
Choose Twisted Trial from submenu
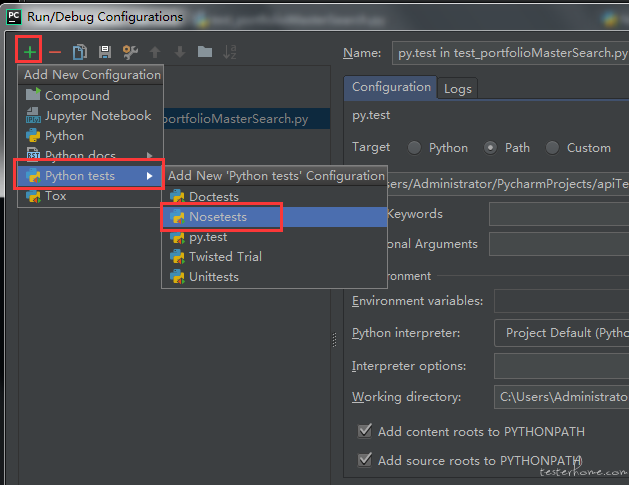point(274,257)
